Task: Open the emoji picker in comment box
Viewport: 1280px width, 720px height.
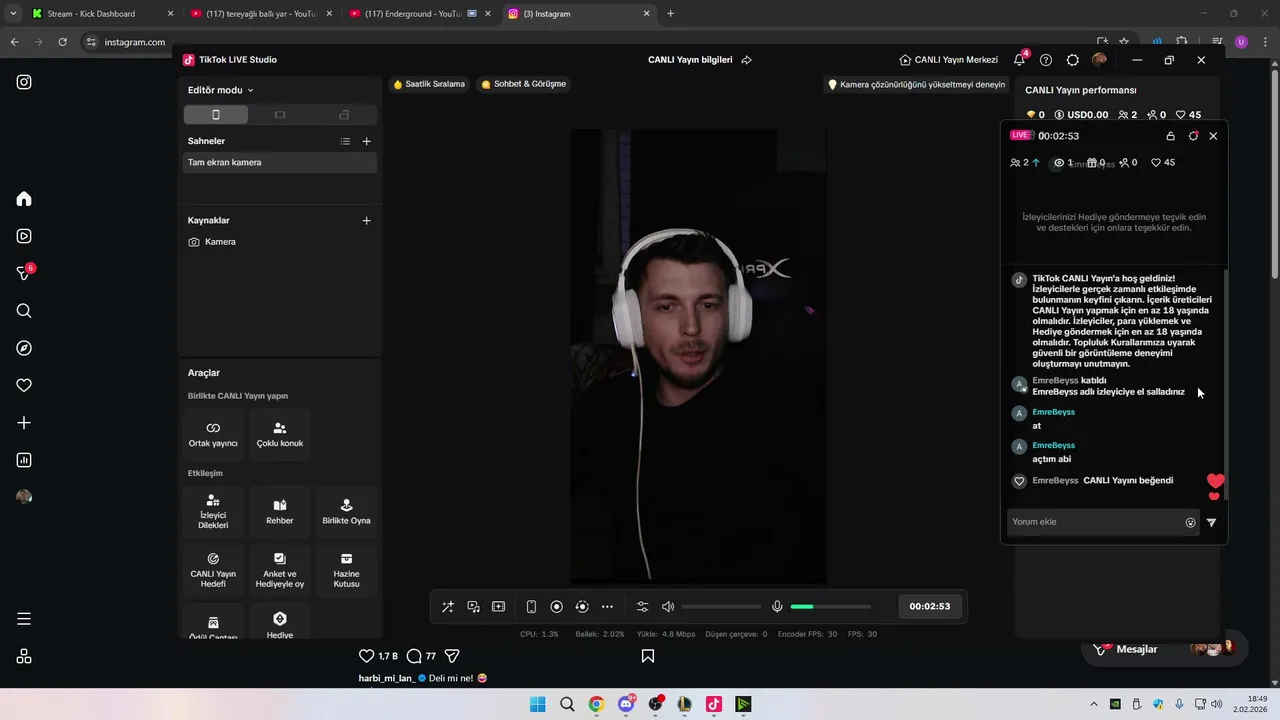Action: pos(1190,522)
